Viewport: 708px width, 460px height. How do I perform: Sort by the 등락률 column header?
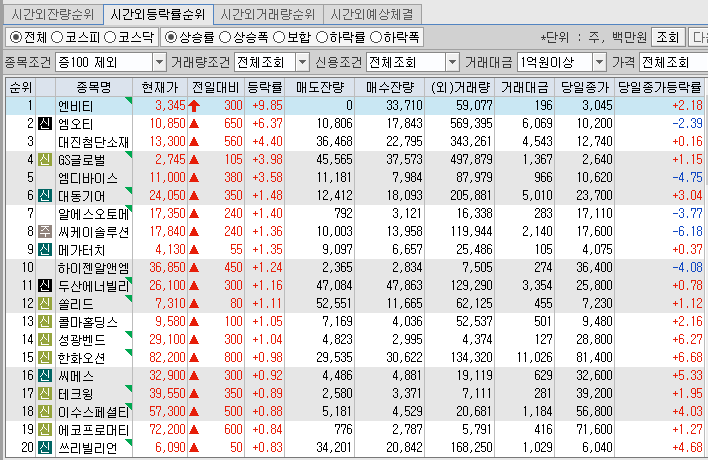tap(265, 87)
